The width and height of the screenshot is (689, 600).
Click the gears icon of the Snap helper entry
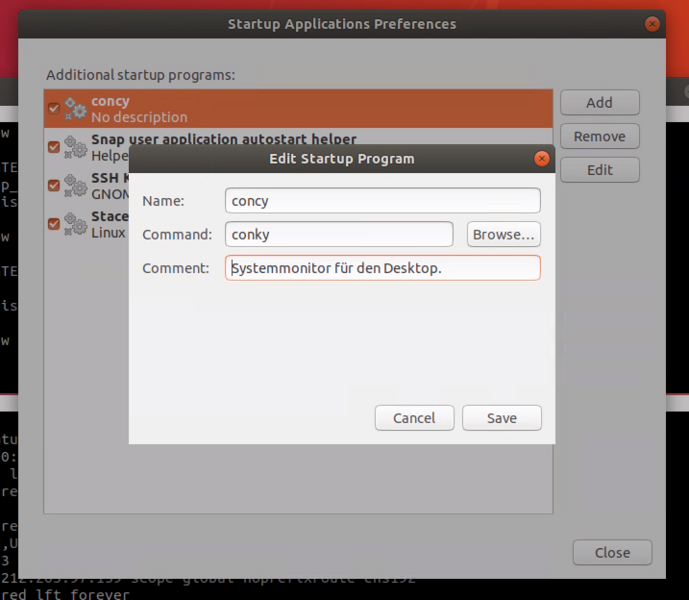[76, 147]
